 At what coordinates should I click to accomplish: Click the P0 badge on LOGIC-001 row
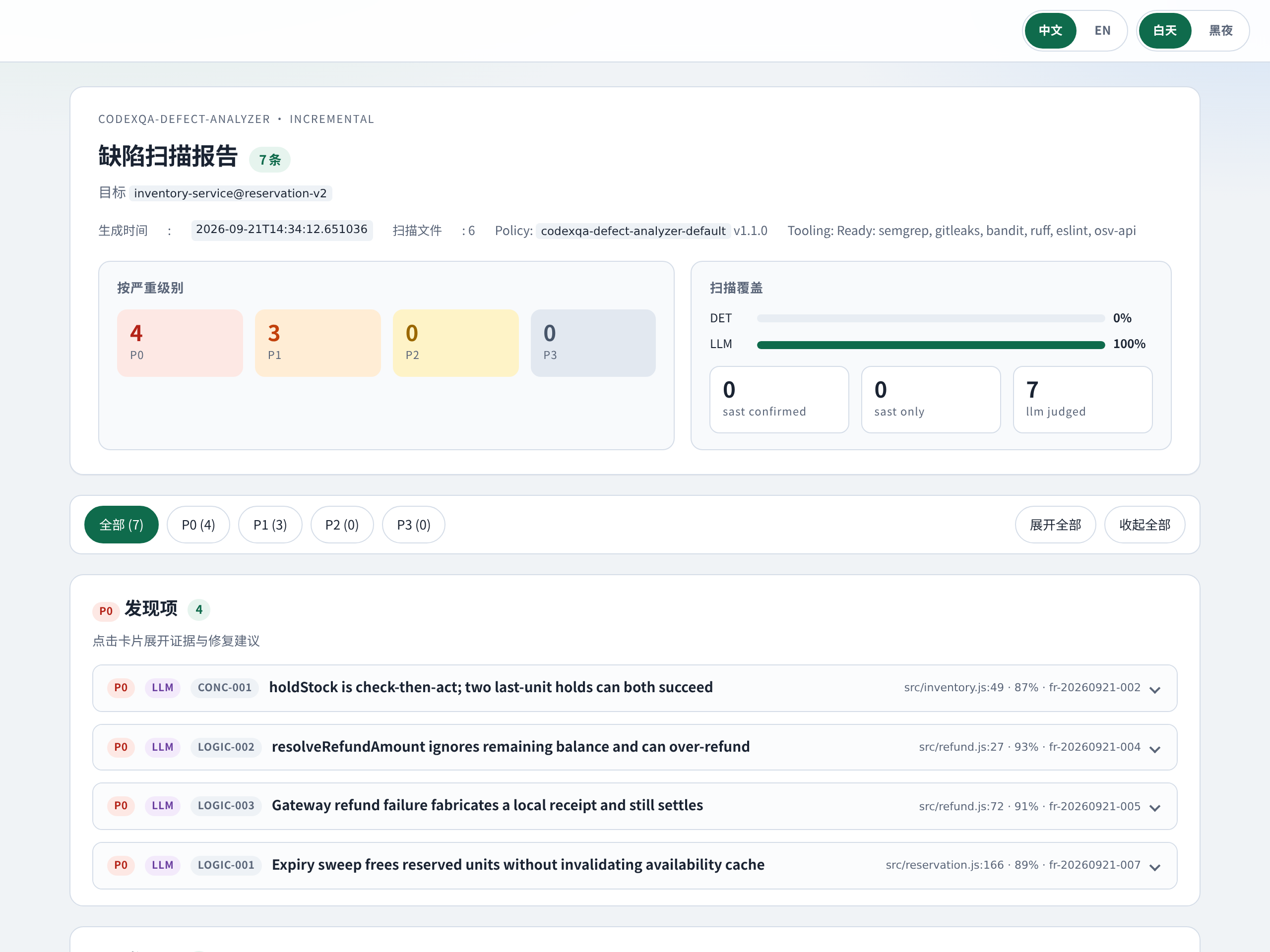pyautogui.click(x=121, y=865)
